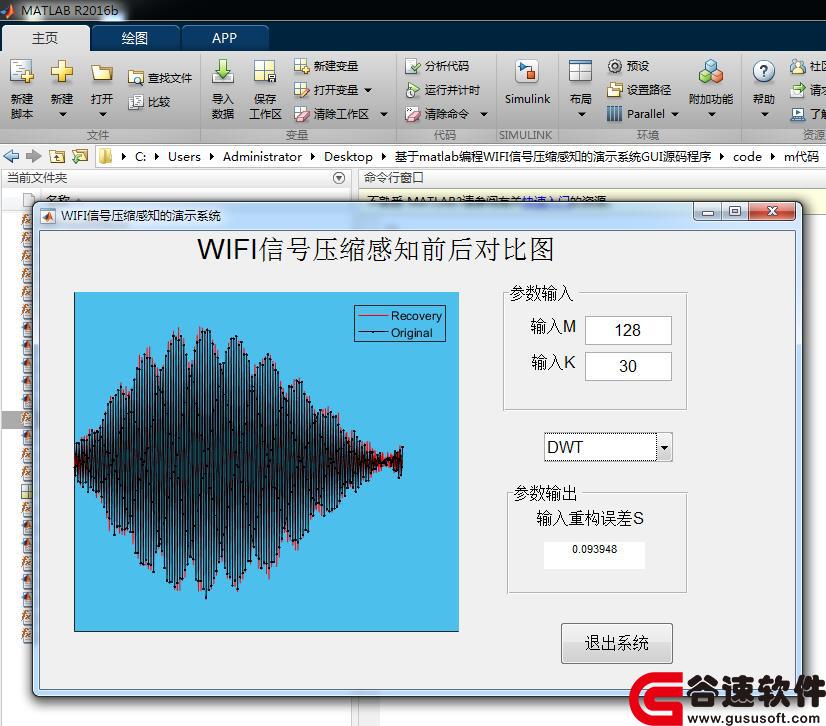Click Save Workspace (保存工作区) icon

(x=264, y=71)
